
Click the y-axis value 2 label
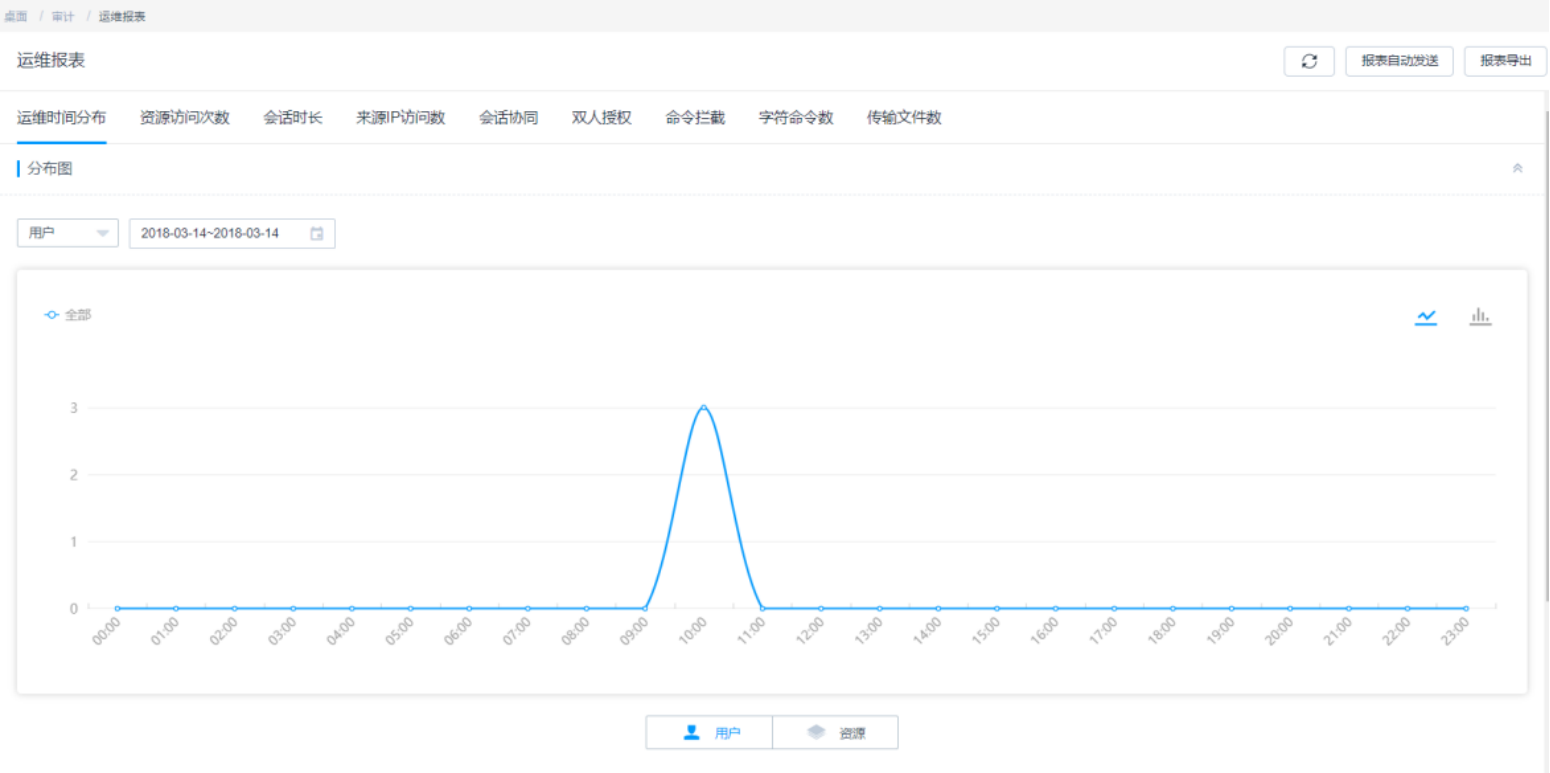coord(74,475)
